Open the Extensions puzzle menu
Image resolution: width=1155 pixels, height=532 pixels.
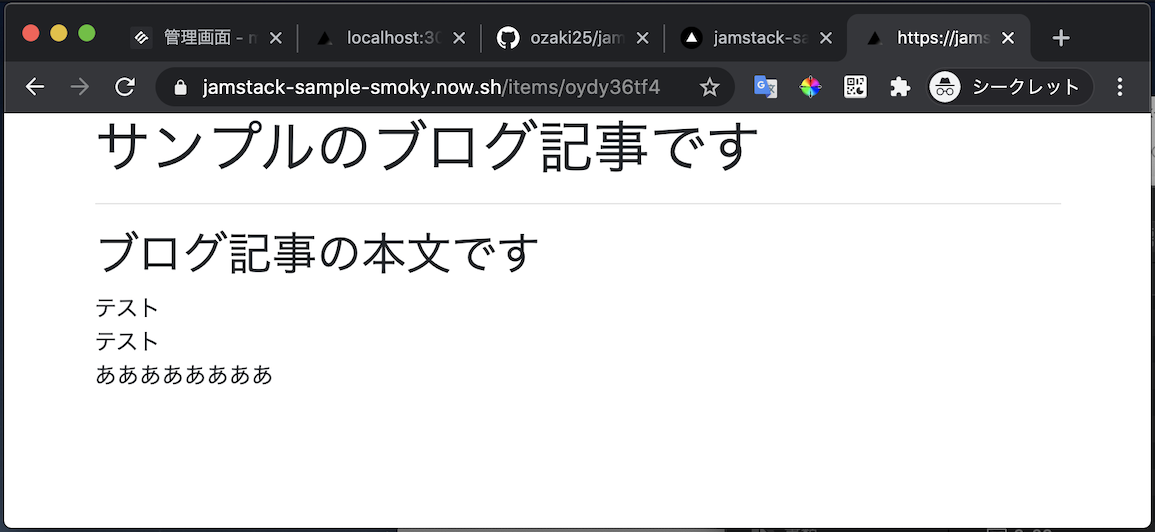click(899, 88)
